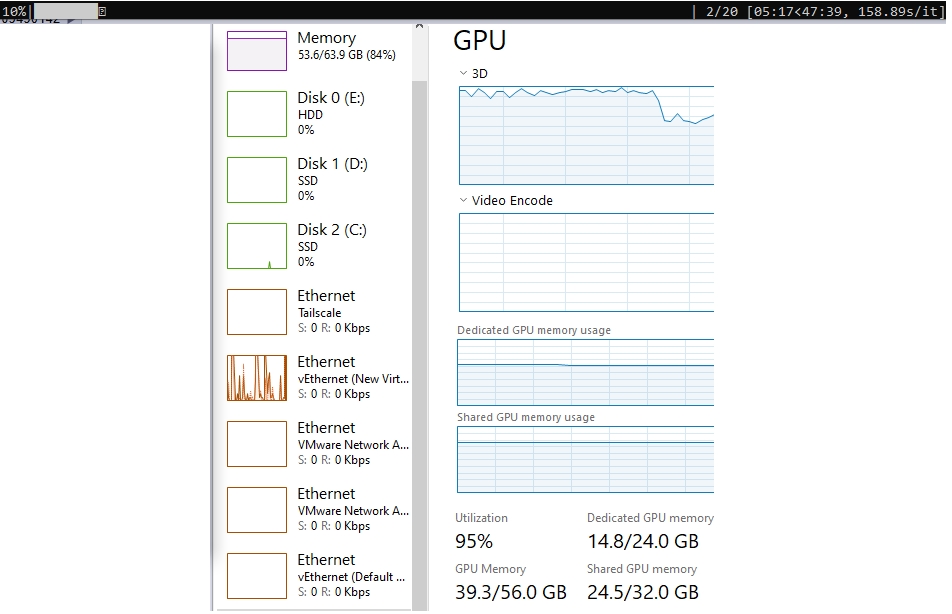This screenshot has width=952, height=614.
Task: Click the sidebar scroll up arrow
Action: (x=419, y=27)
